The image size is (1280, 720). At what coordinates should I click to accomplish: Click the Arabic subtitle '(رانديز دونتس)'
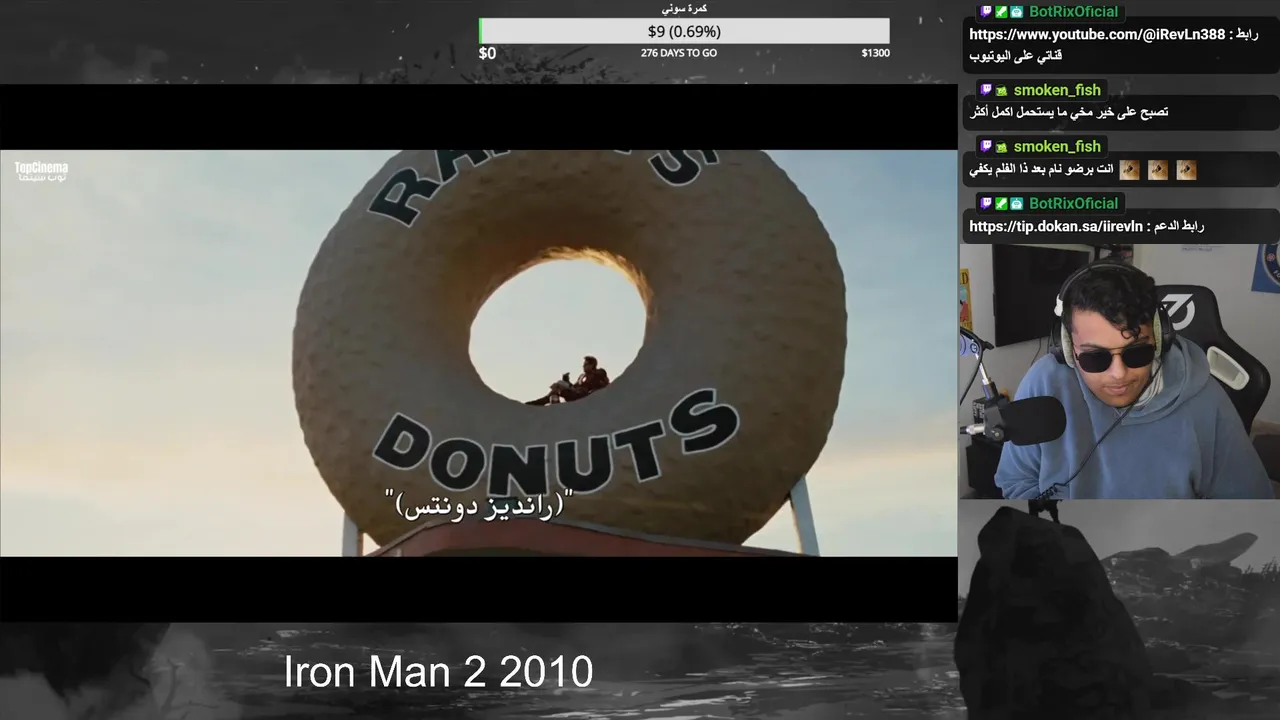tap(480, 504)
